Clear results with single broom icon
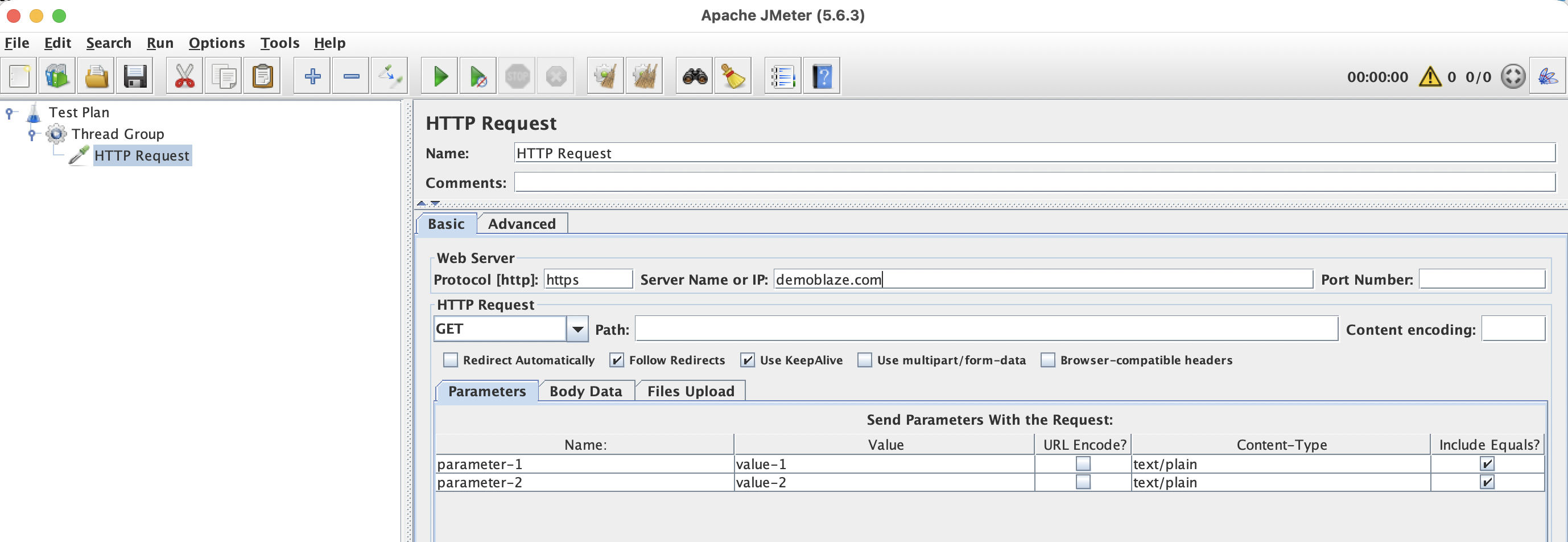The height and width of the screenshot is (542, 1568). tap(606, 76)
